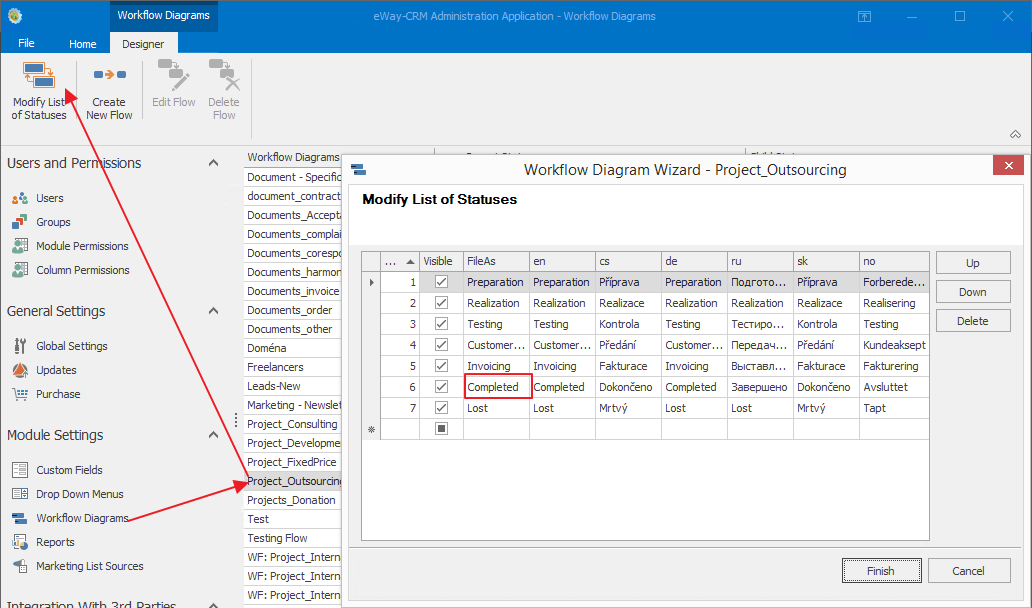
Task: Select Doména in workflow list
Action: click(293, 347)
